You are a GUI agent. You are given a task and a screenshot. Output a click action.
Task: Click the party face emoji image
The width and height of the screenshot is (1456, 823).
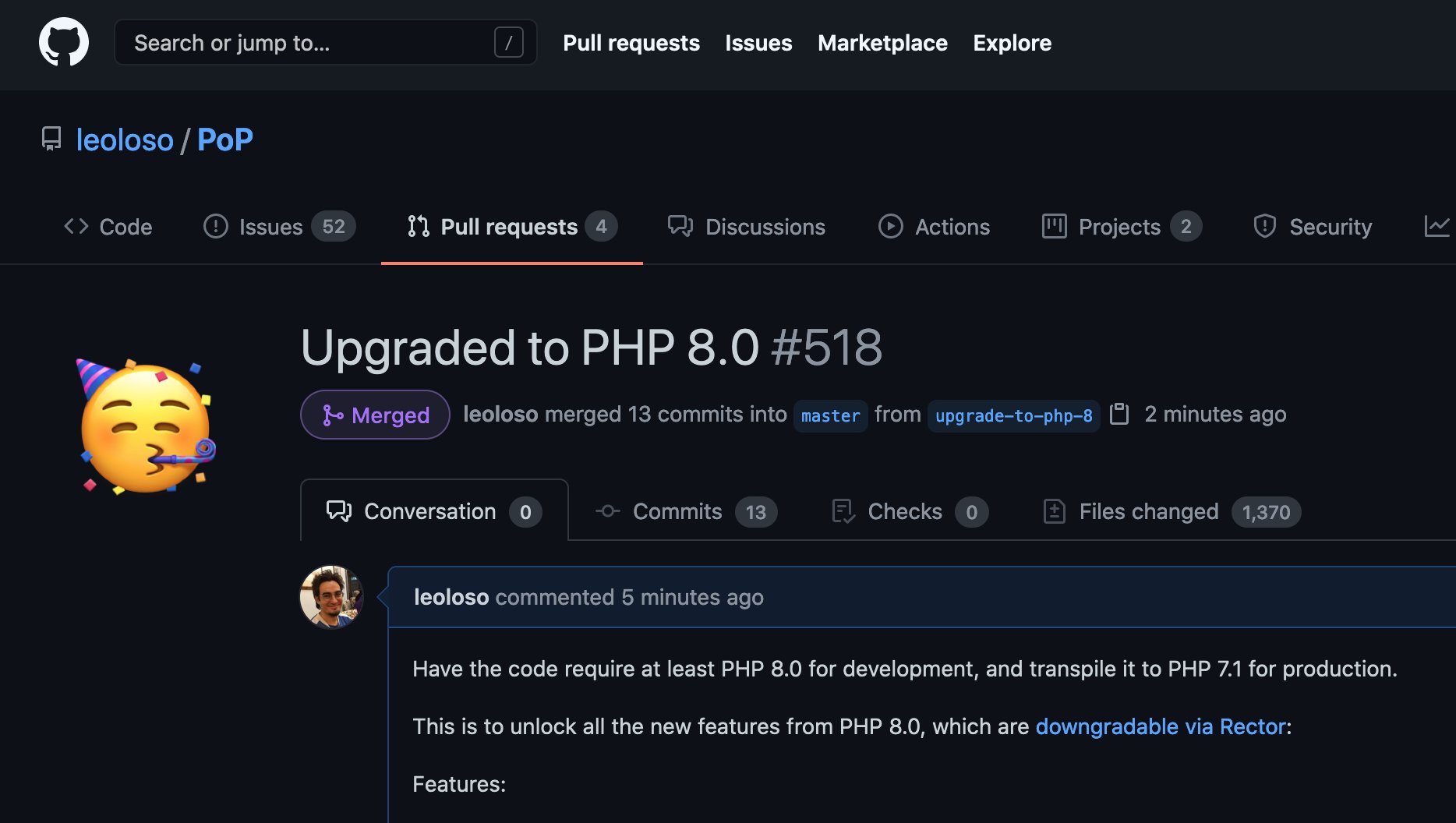pos(146,426)
